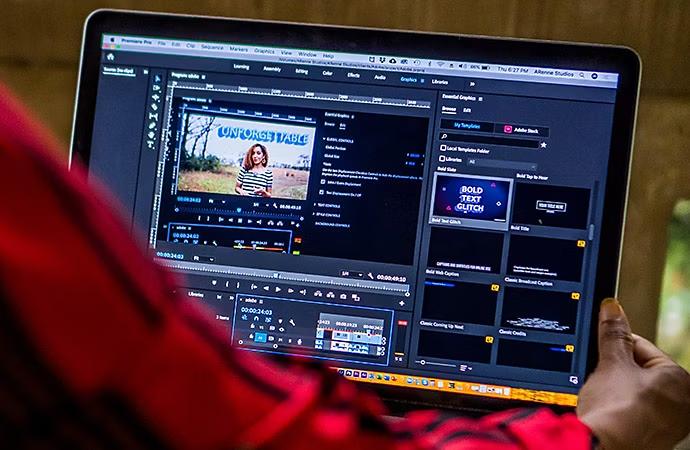
Task: Open the playback resolution dropdown
Action: 352,274
